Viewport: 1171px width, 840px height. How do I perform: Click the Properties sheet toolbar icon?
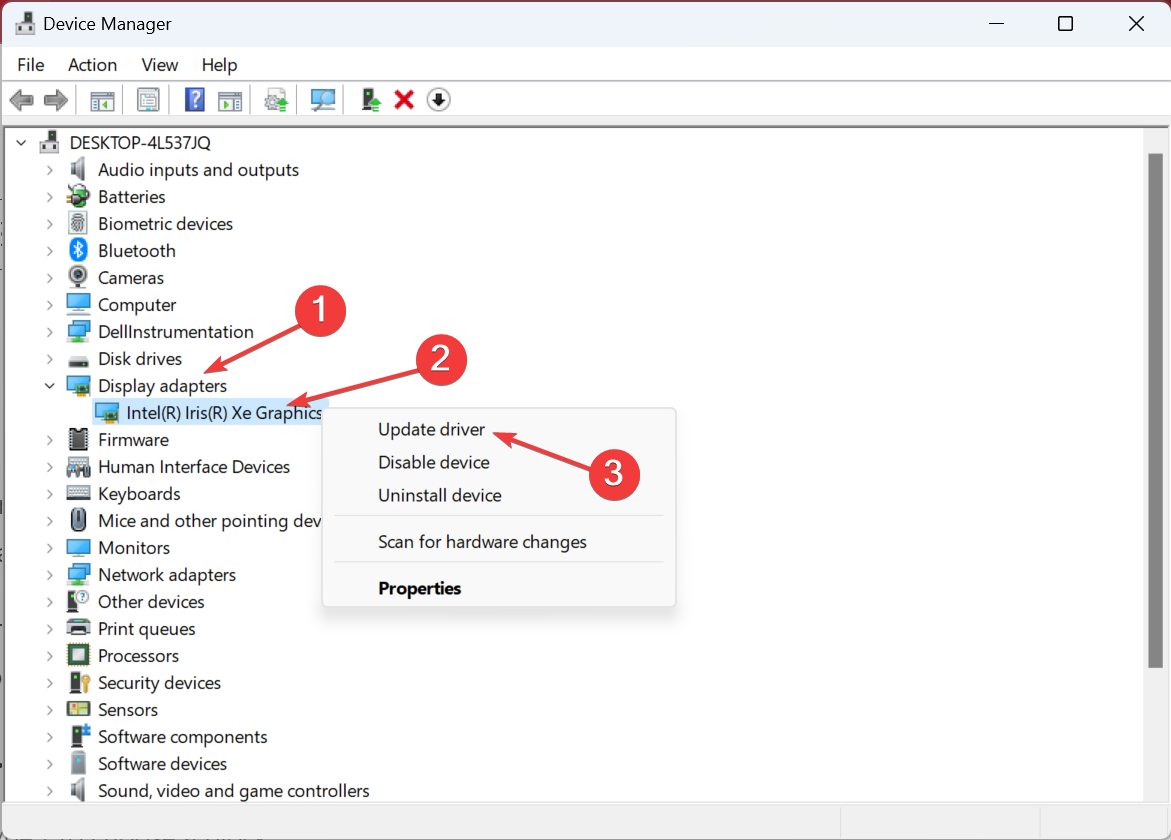click(148, 100)
